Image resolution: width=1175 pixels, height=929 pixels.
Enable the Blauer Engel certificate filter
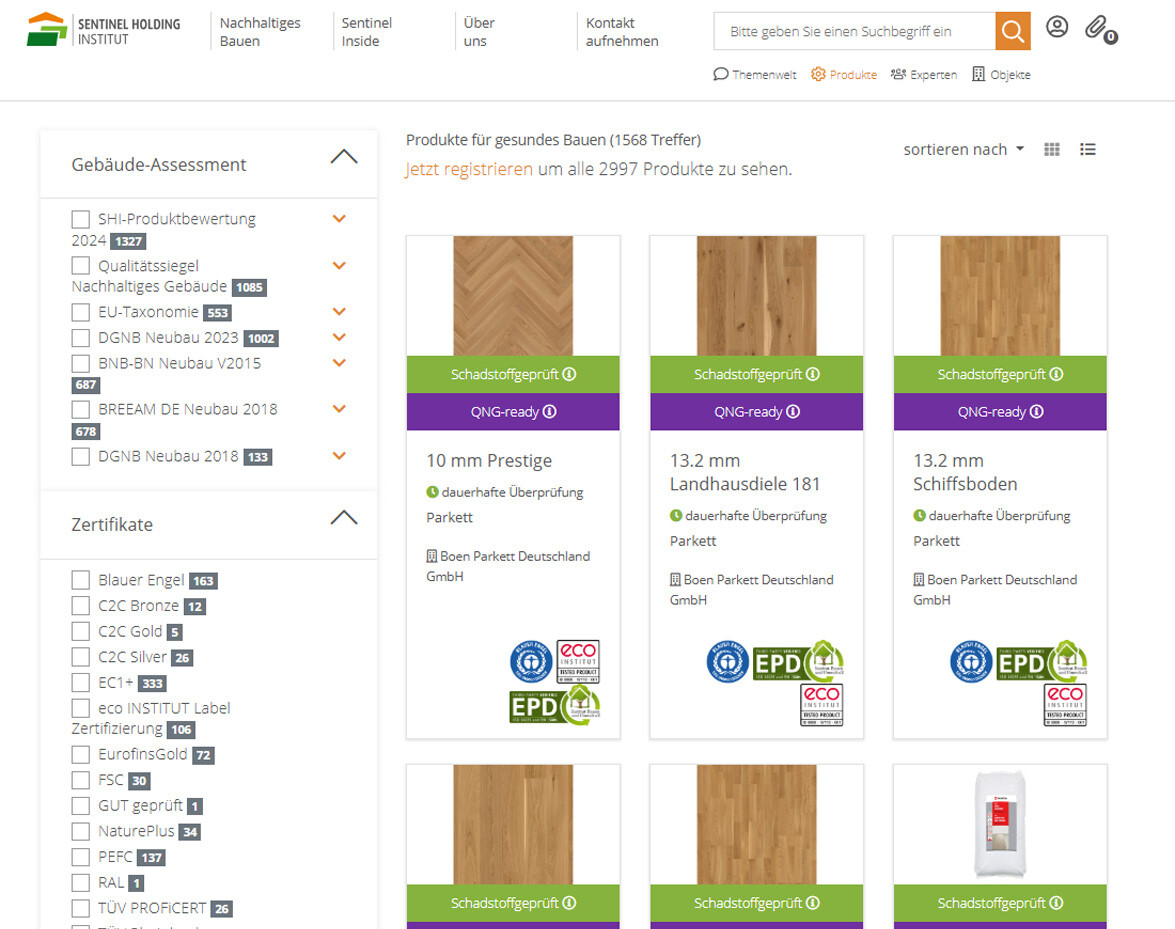click(81, 580)
